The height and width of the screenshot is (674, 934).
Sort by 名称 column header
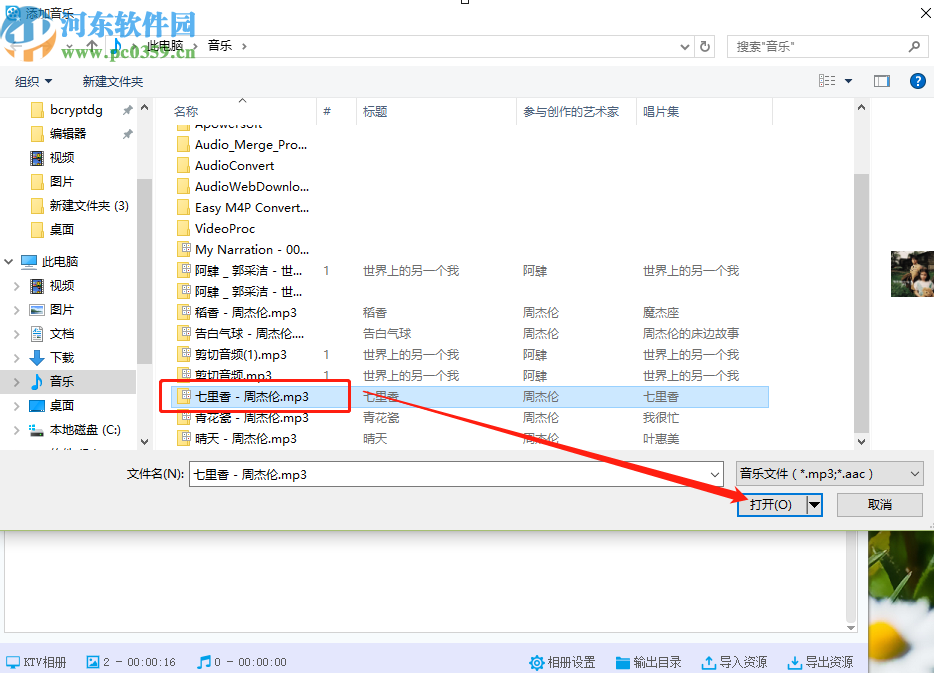(x=186, y=111)
